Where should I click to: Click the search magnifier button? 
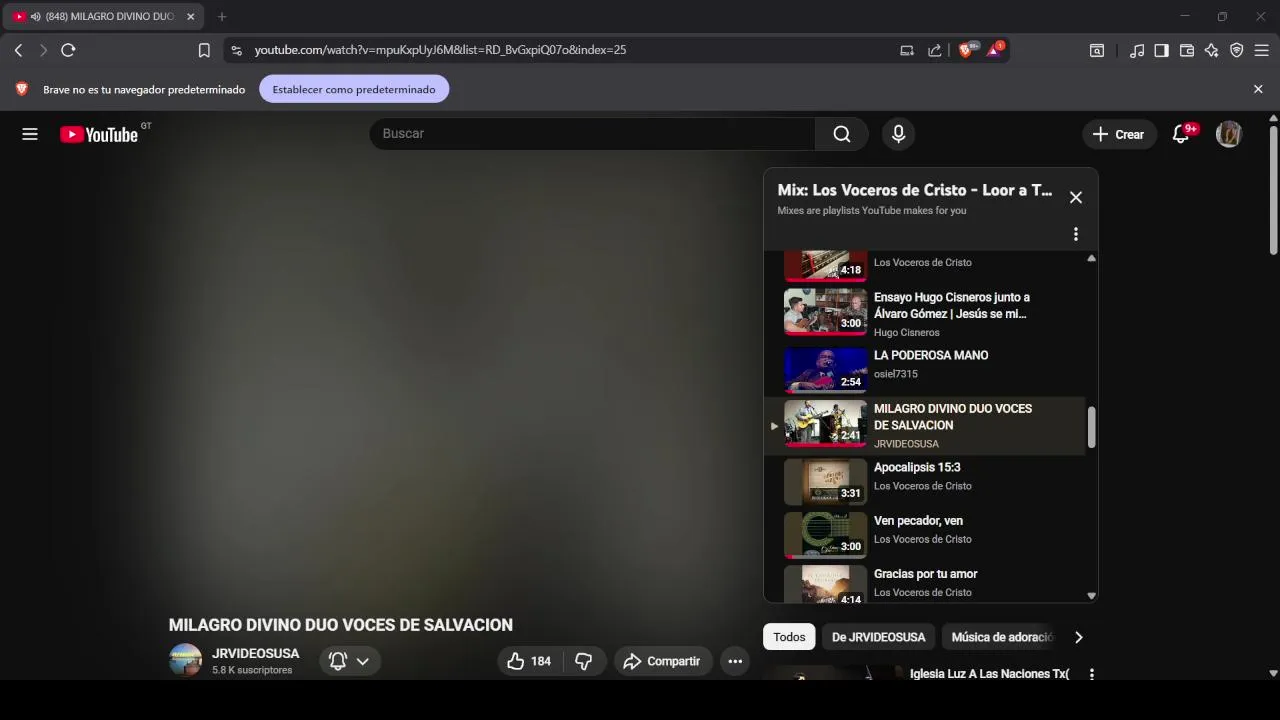[x=842, y=134]
